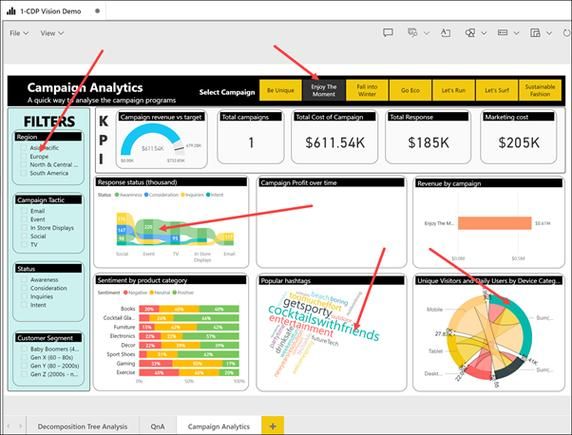Image resolution: width=572 pixels, height=435 pixels.
Task: Click the chat bubbles icon in toolbar
Action: (412, 33)
